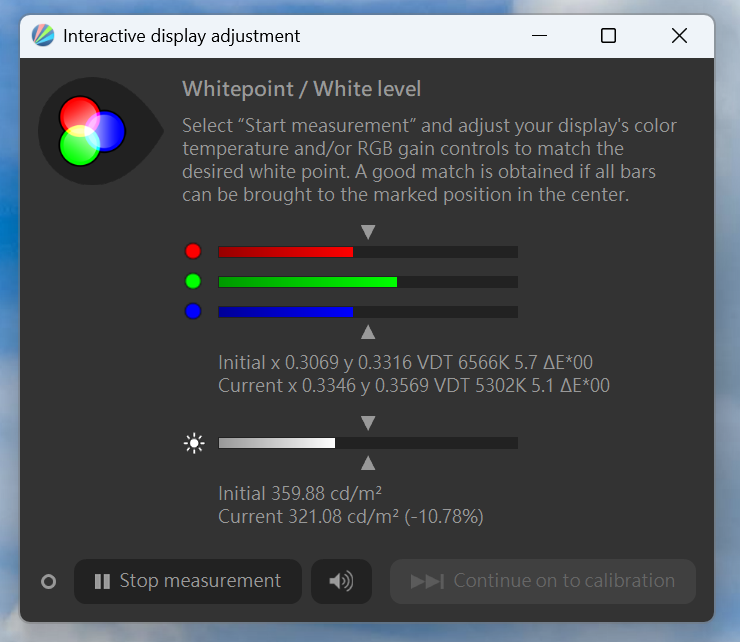Click the blue gain level bar
Screen dimensions: 740x642
click(x=368, y=312)
